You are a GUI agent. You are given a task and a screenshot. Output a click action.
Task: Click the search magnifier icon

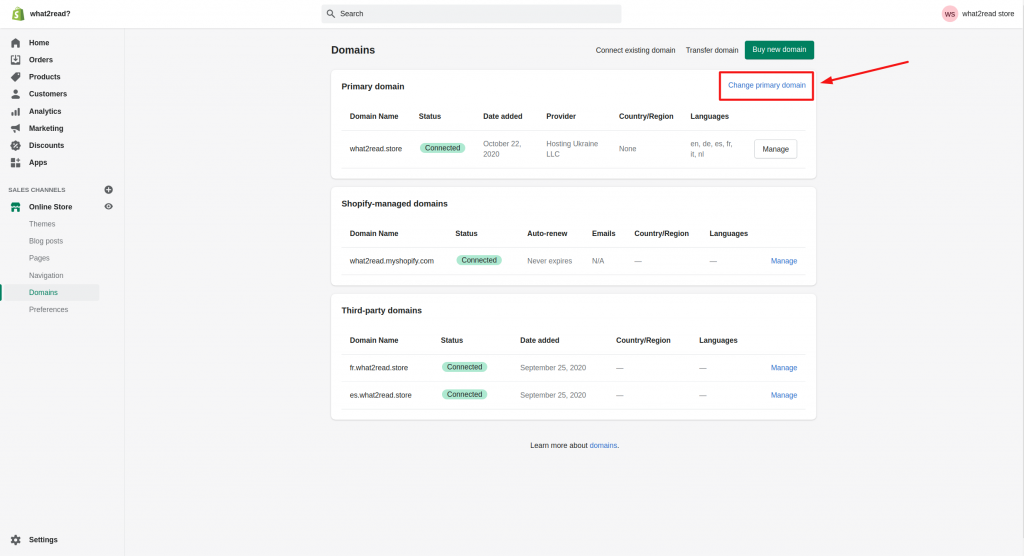(331, 14)
